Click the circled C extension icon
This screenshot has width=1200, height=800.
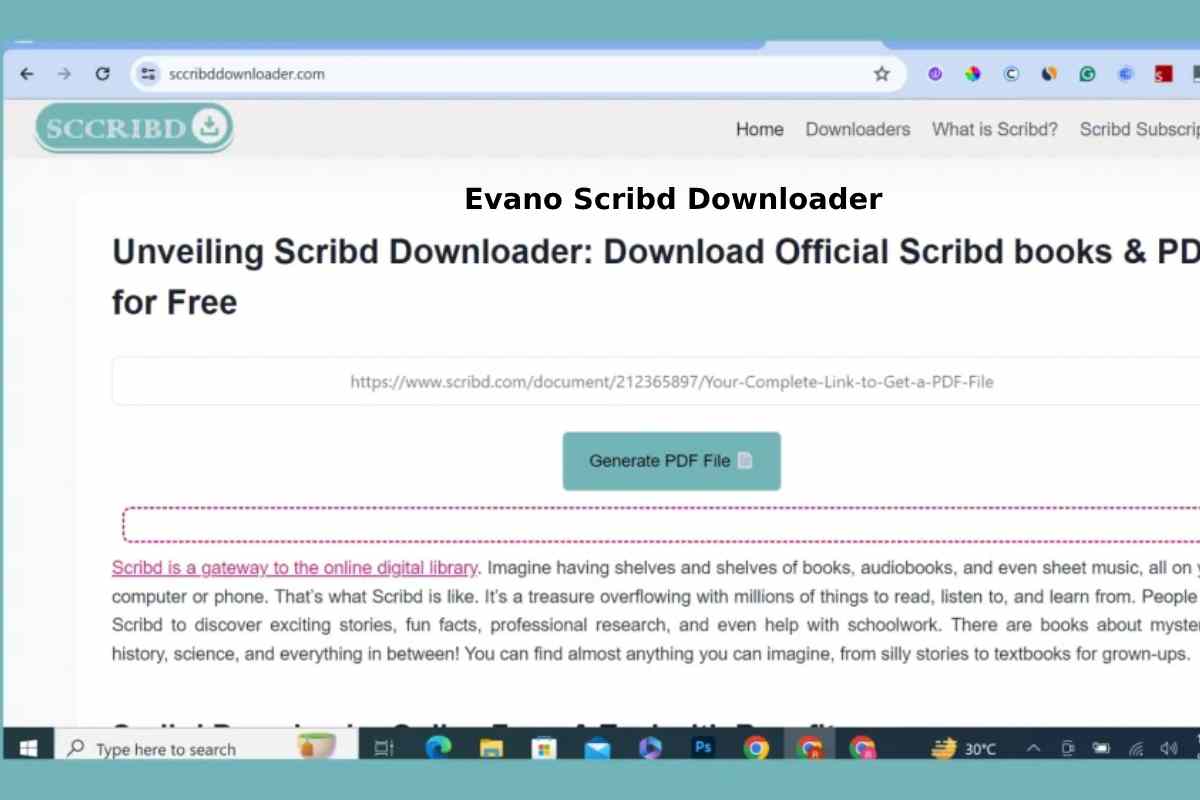(x=1011, y=74)
